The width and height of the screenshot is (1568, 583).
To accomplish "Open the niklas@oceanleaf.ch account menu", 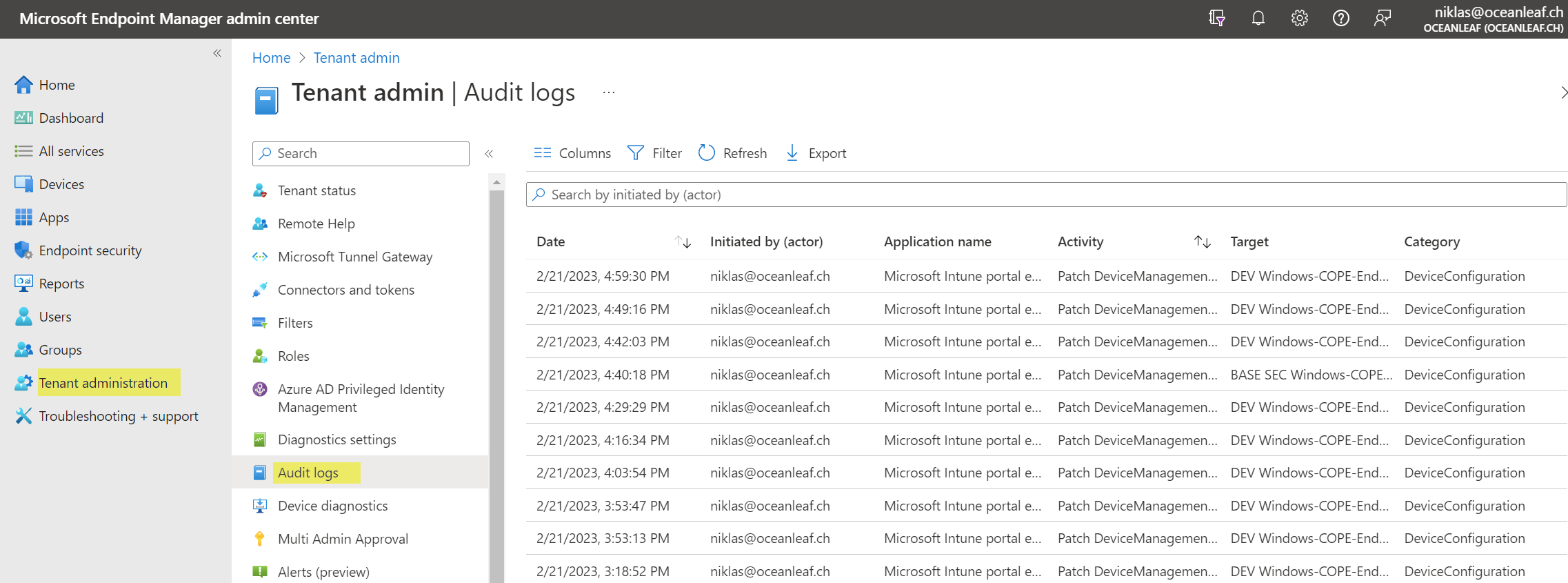I will coord(1494,19).
